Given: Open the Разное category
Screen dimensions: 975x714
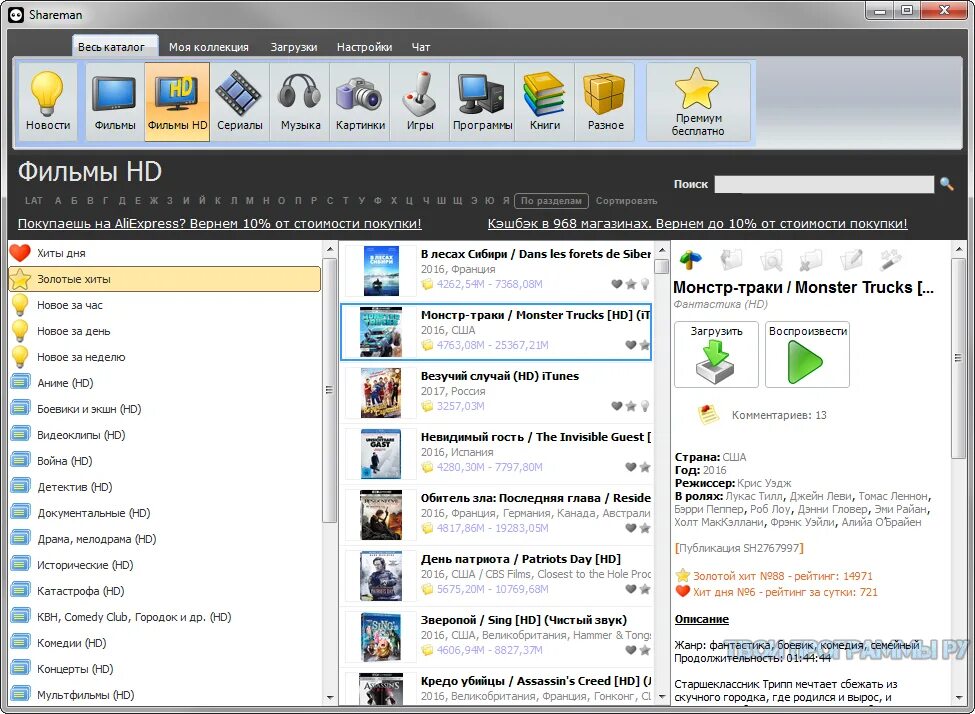Looking at the screenshot, I should click(605, 101).
